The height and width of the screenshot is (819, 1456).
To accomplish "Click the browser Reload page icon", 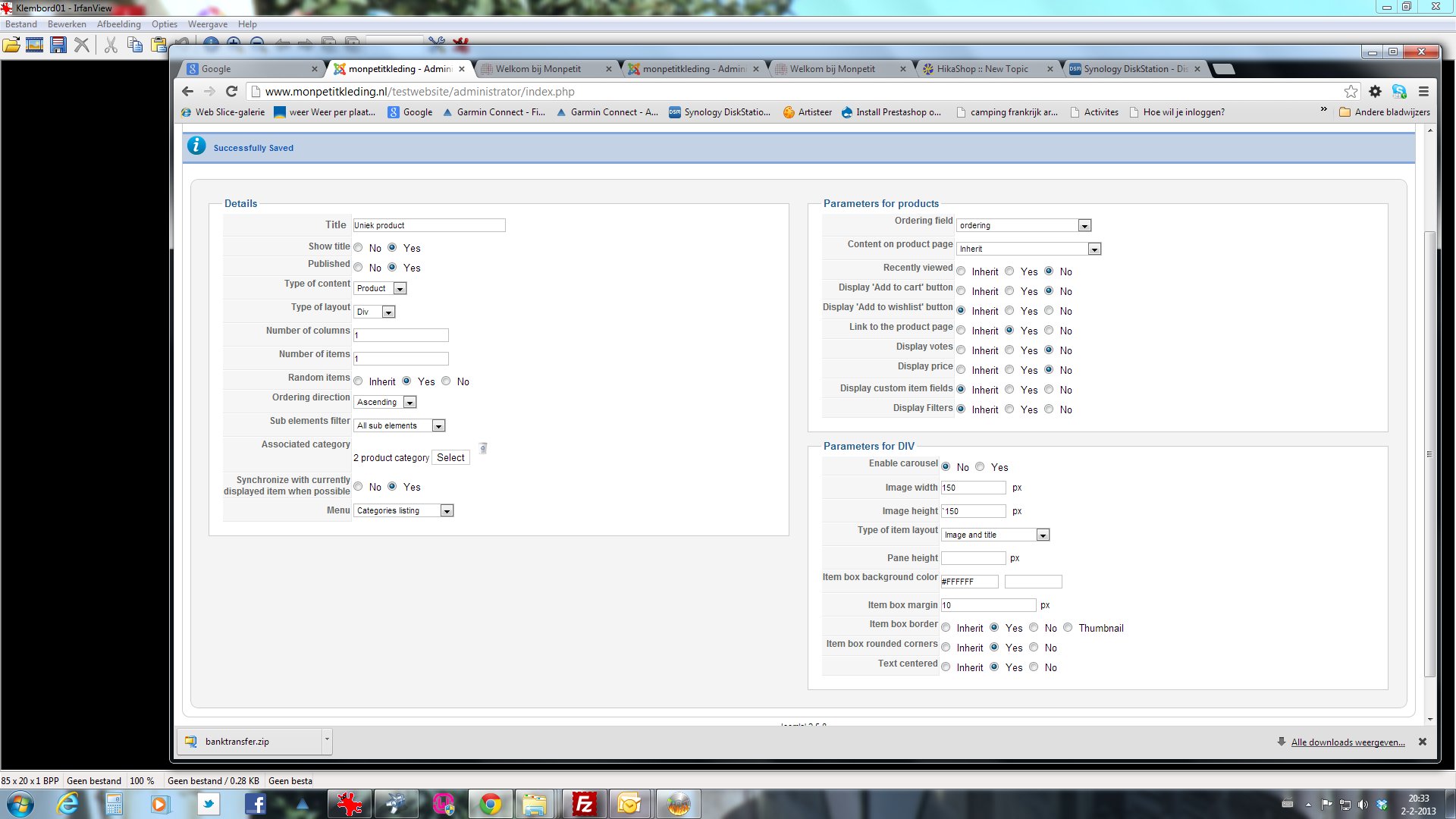I will (x=232, y=91).
